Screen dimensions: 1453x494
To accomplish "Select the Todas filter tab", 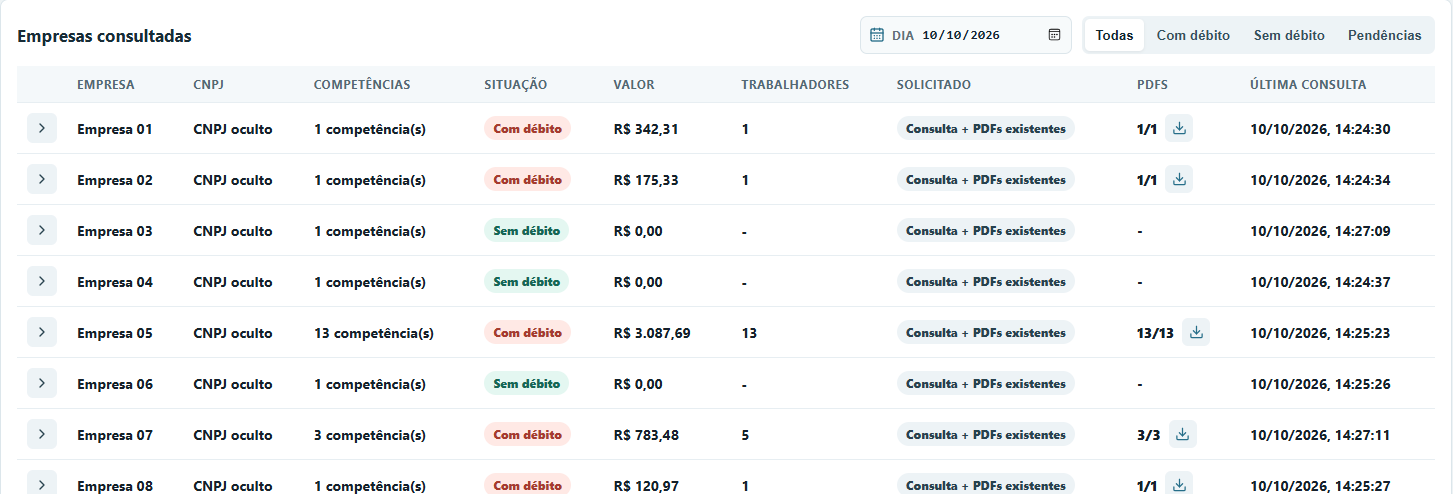I will point(1114,35).
